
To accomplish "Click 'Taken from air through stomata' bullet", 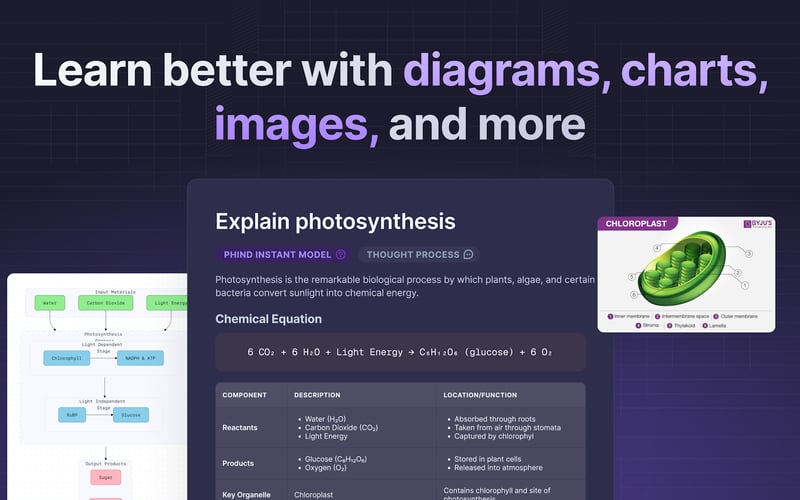I will pos(508,428).
